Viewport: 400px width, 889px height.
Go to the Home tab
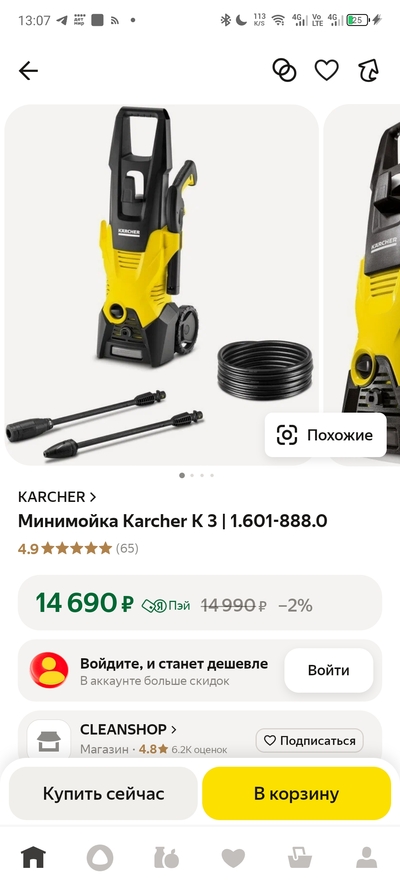pyautogui.click(x=33, y=858)
